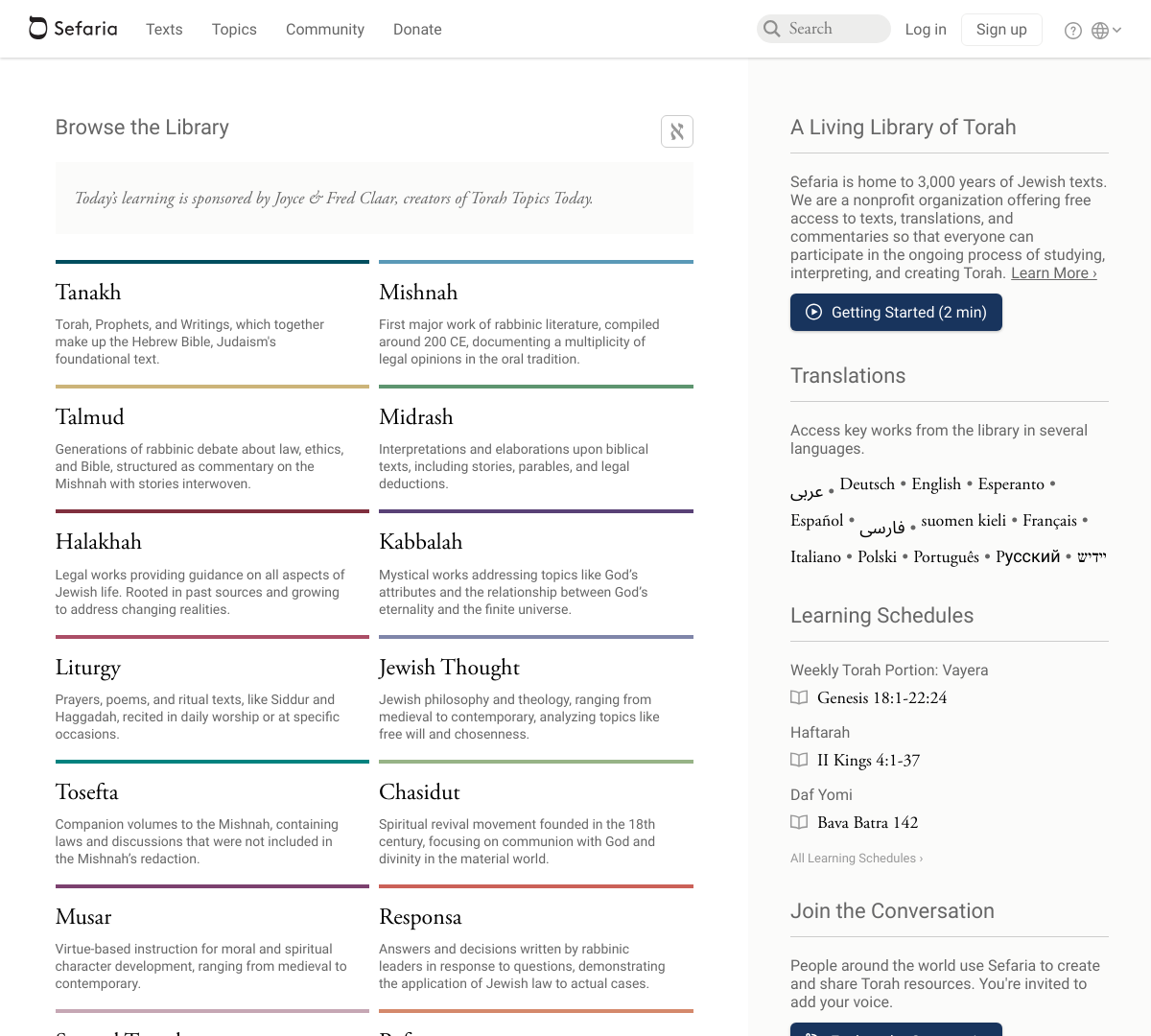Click Log in
Image resolution: width=1151 pixels, height=1036 pixels.
[x=926, y=30]
